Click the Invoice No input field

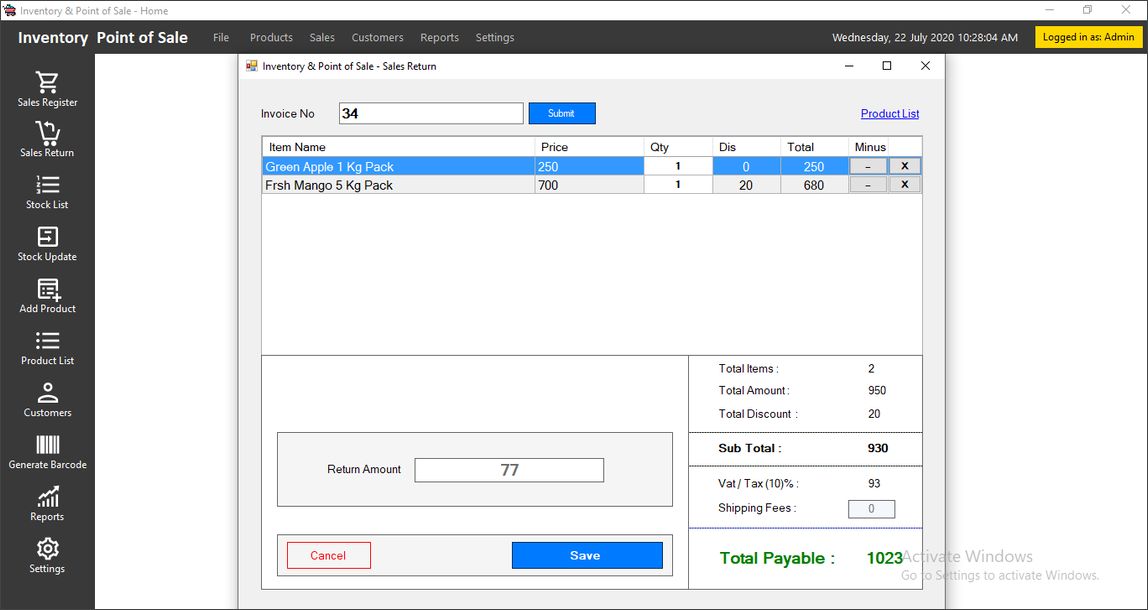[430, 114]
